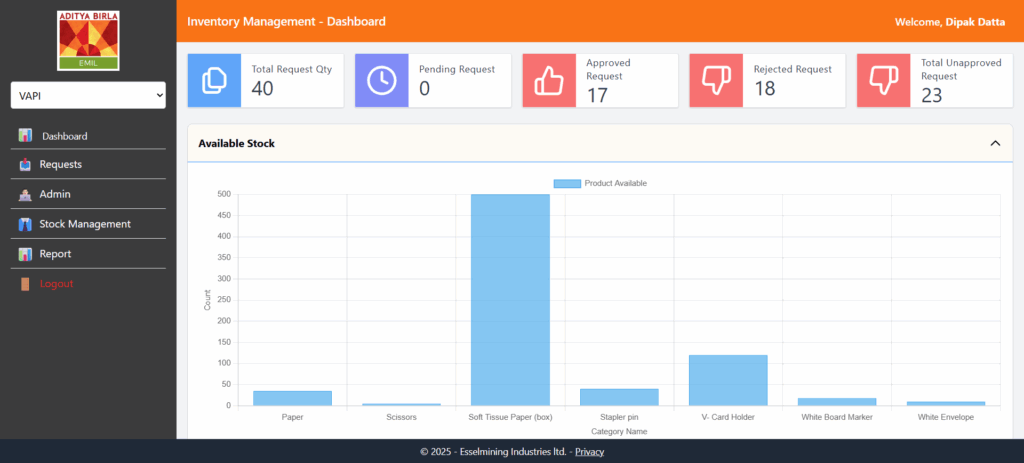Click the Dashboard sidebar icon
This screenshot has height=463, width=1024.
tap(25, 136)
